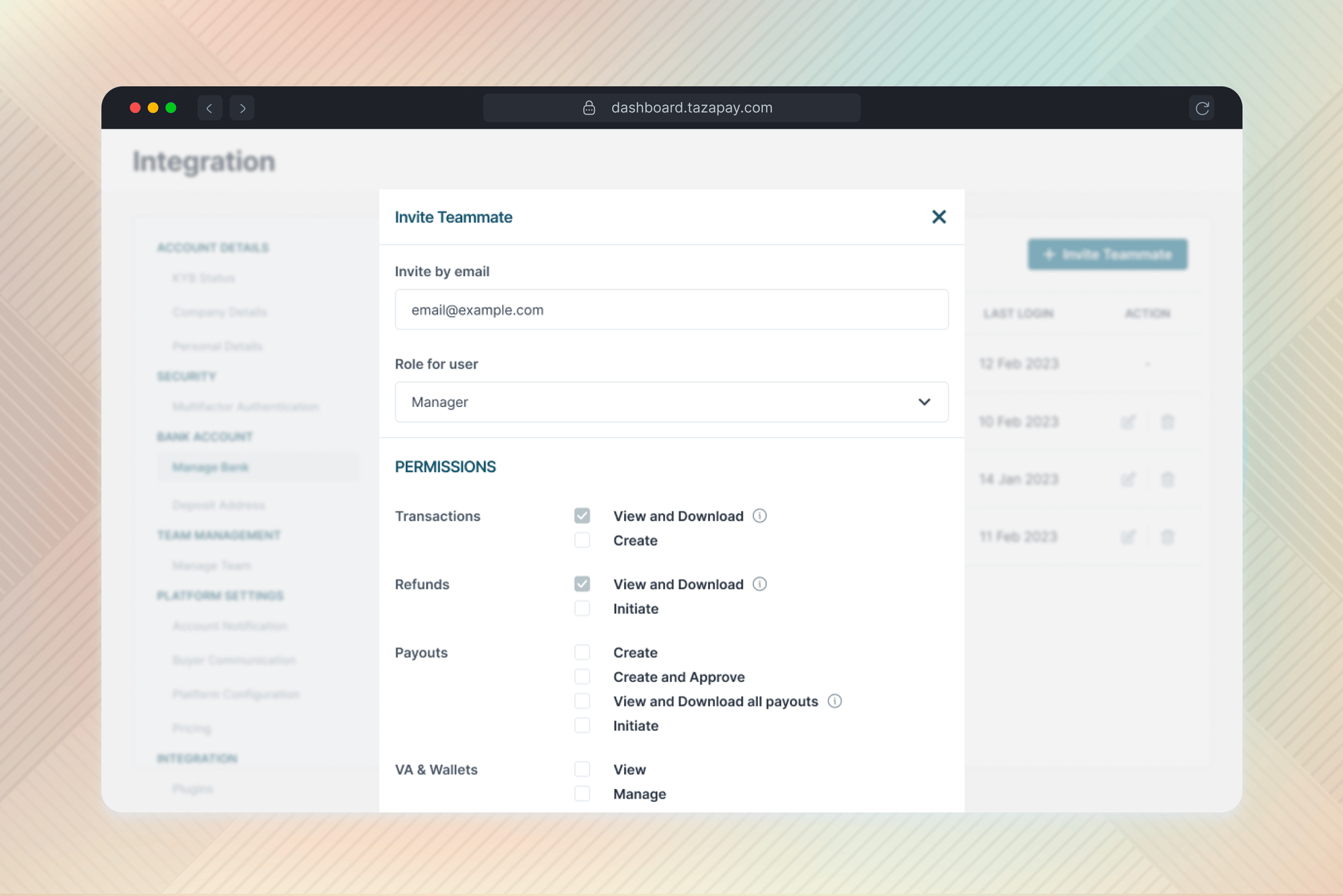Open Pricing in sidebar
1343x896 pixels.
(191, 729)
